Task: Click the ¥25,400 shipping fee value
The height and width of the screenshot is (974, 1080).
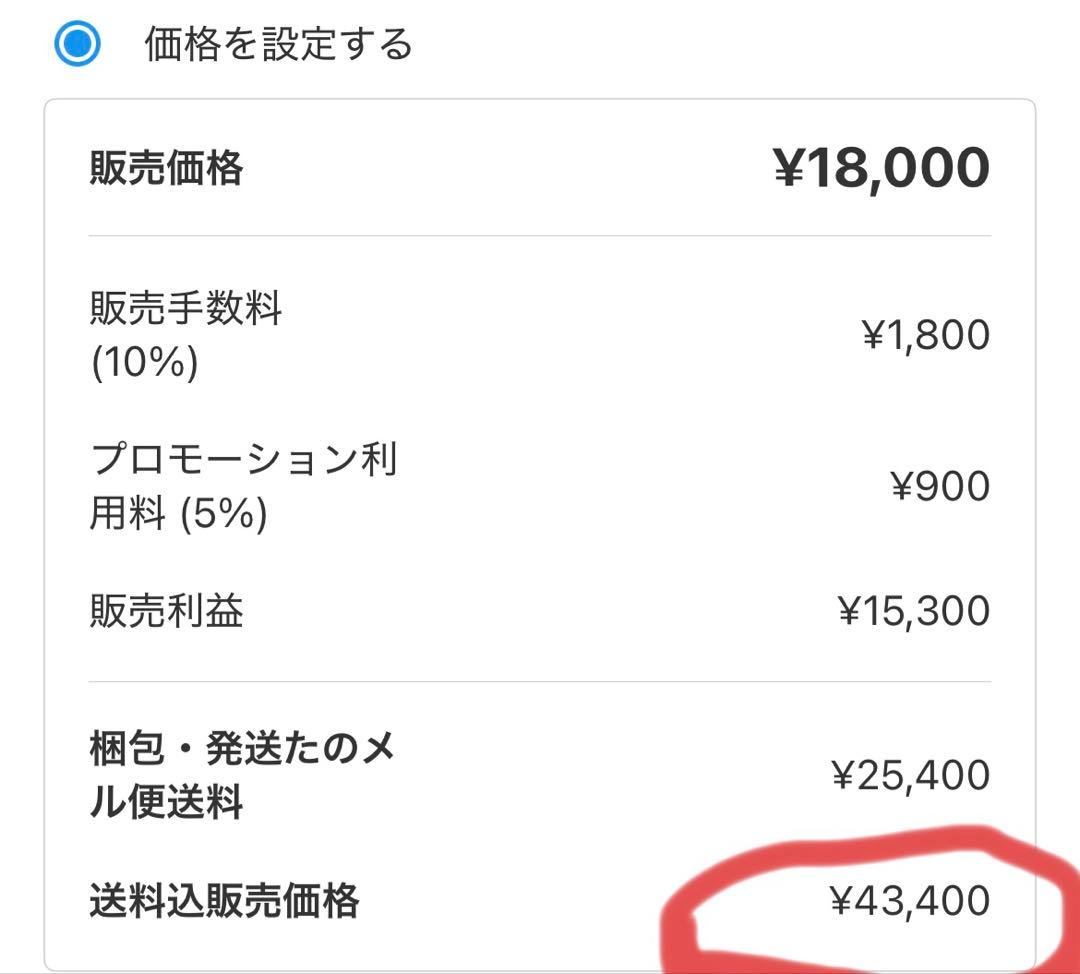Action: coord(910,773)
